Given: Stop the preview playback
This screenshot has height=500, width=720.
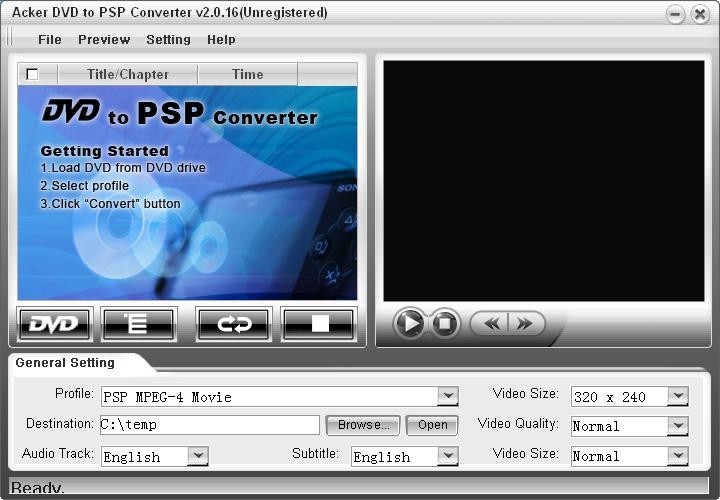Looking at the screenshot, I should click(444, 324).
